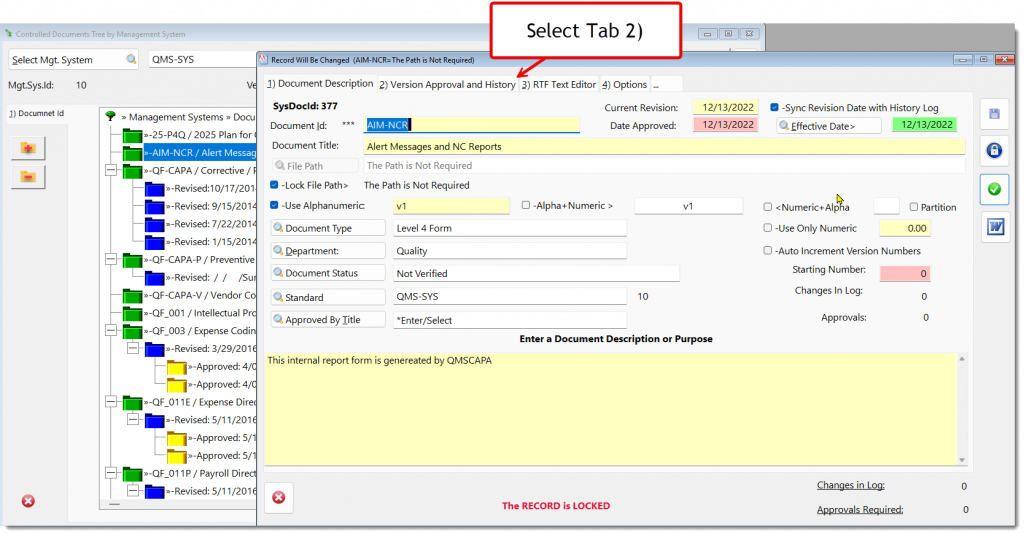Image resolution: width=1024 pixels, height=535 pixels.
Task: Collapse the QF_003 / Expense Coding node
Action: coord(111,331)
